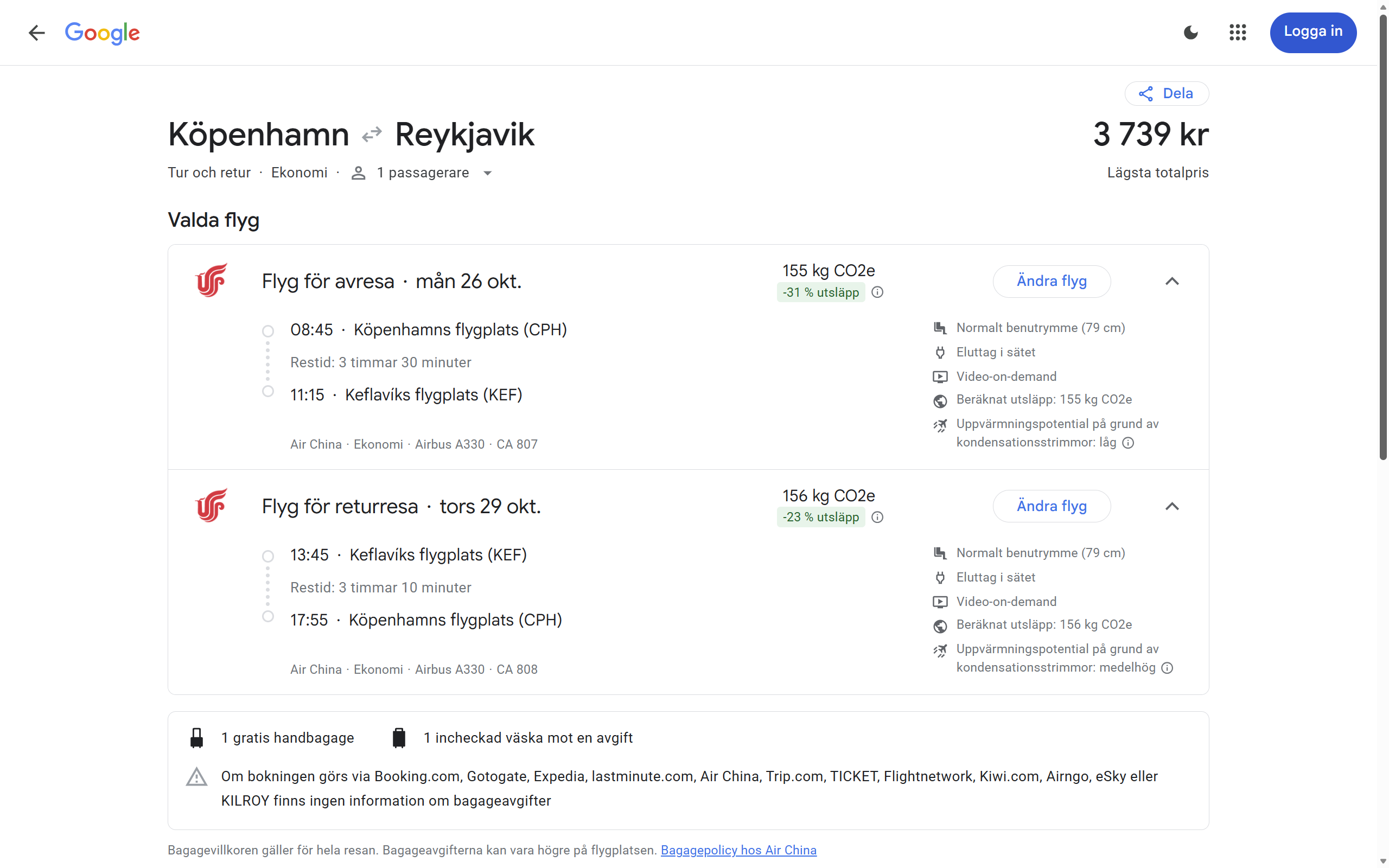Show info about contrail warming potential låg
Viewport: 1389px width, 868px height.
pyautogui.click(x=1128, y=443)
